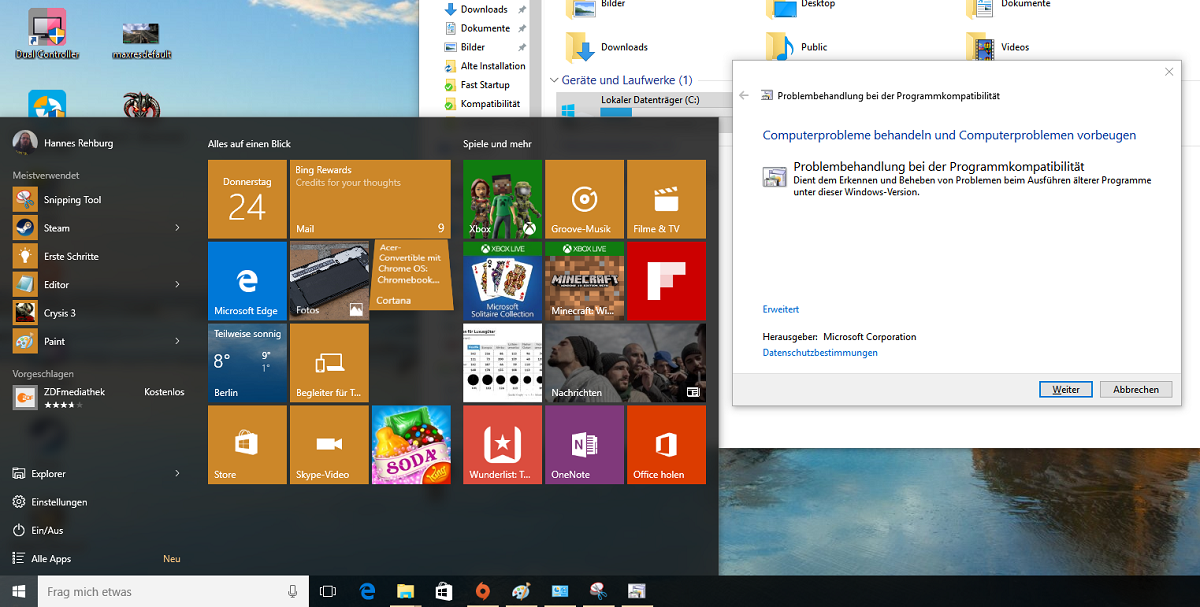Screen dimensions: 1200x607
Task: Expand the Steam jump list arrow
Action: click(x=177, y=228)
